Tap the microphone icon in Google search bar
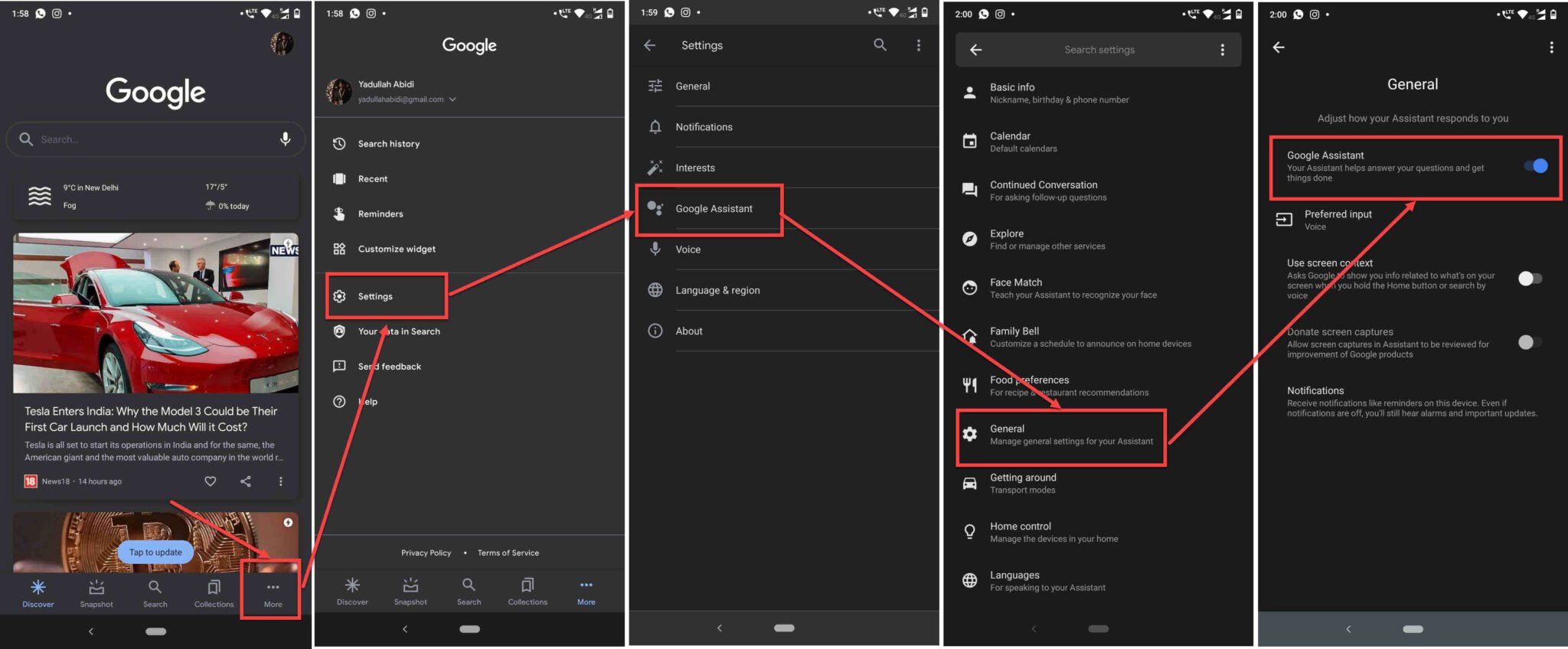1568x649 pixels. pyautogui.click(x=285, y=139)
